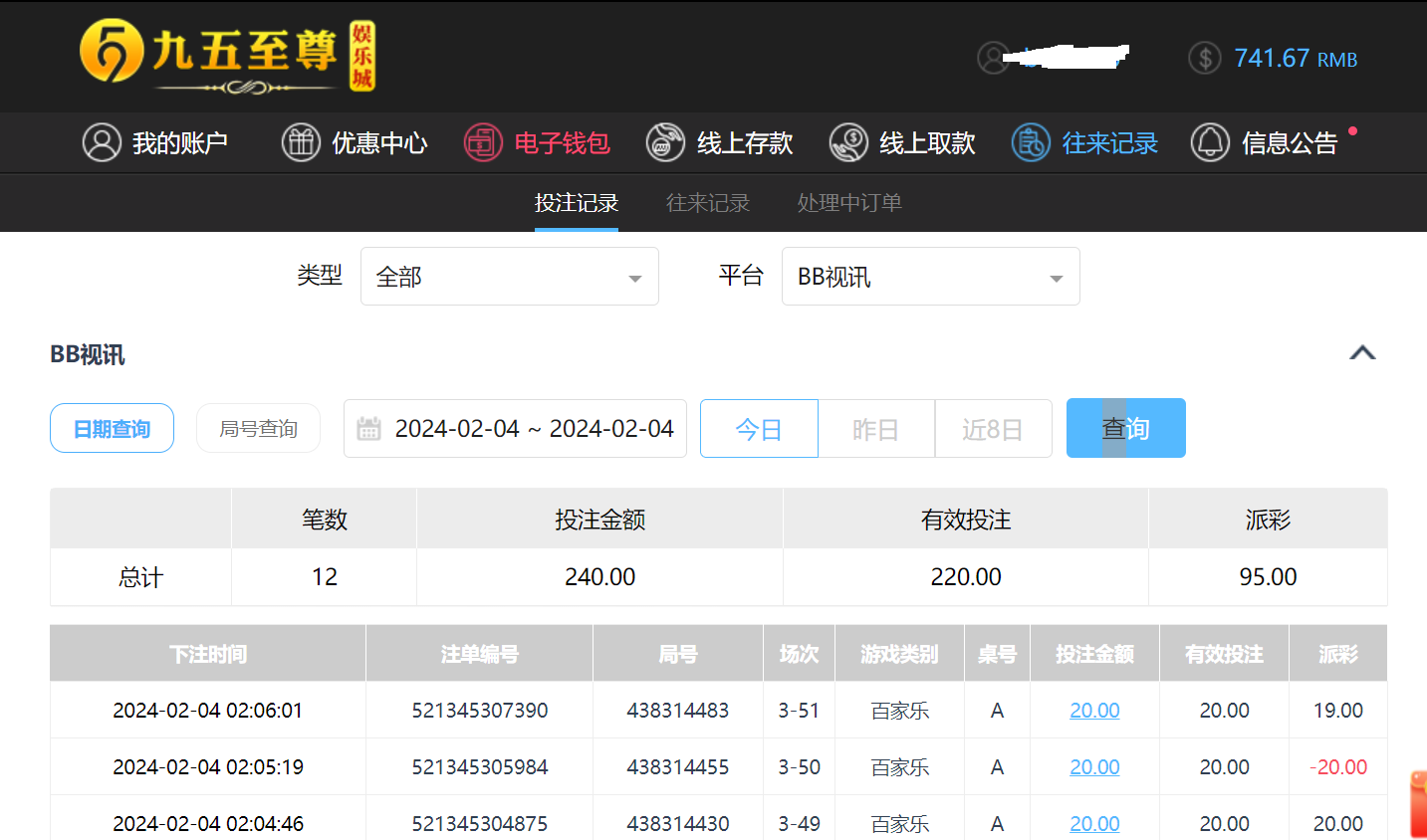
Task: Open 线上取款 withdrawal icon
Action: (848, 143)
